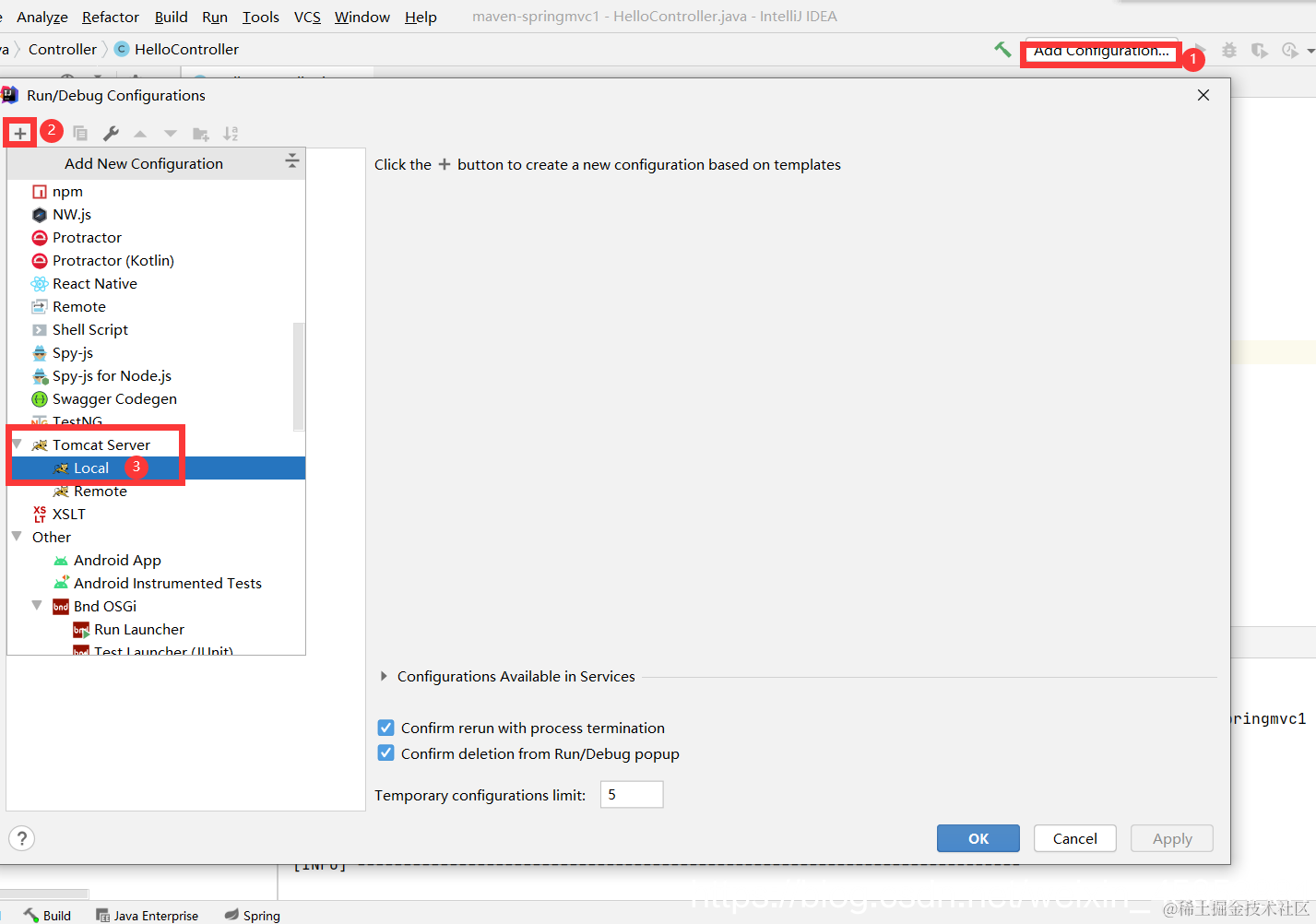Click the Apply button

pos(1172,838)
